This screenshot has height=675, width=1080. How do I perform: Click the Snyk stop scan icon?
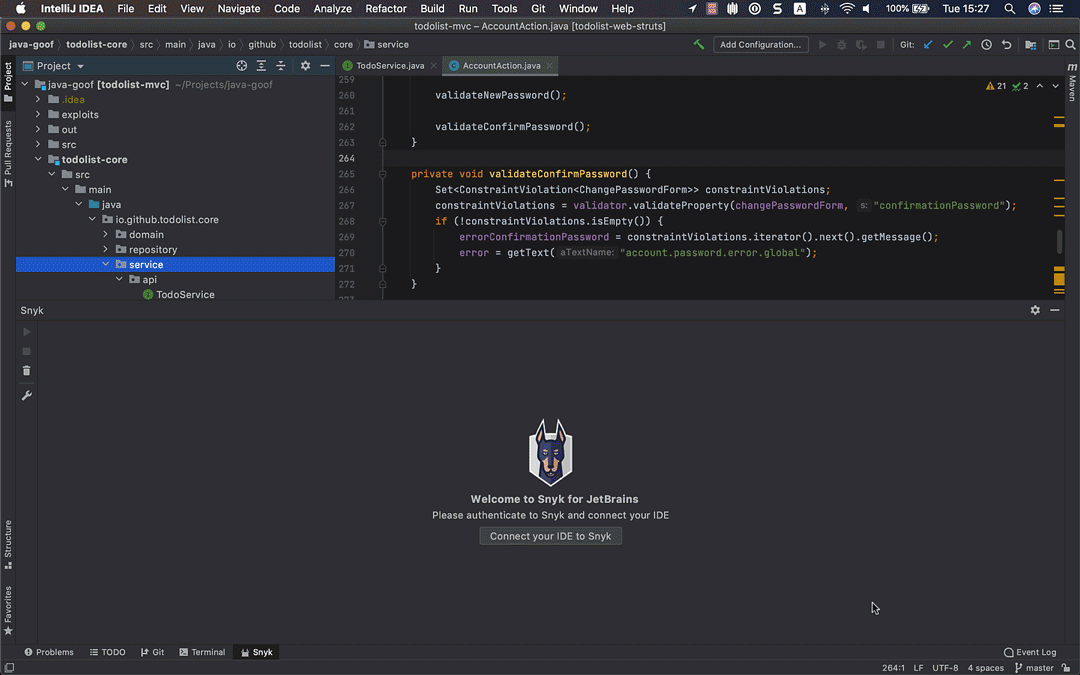pos(26,351)
